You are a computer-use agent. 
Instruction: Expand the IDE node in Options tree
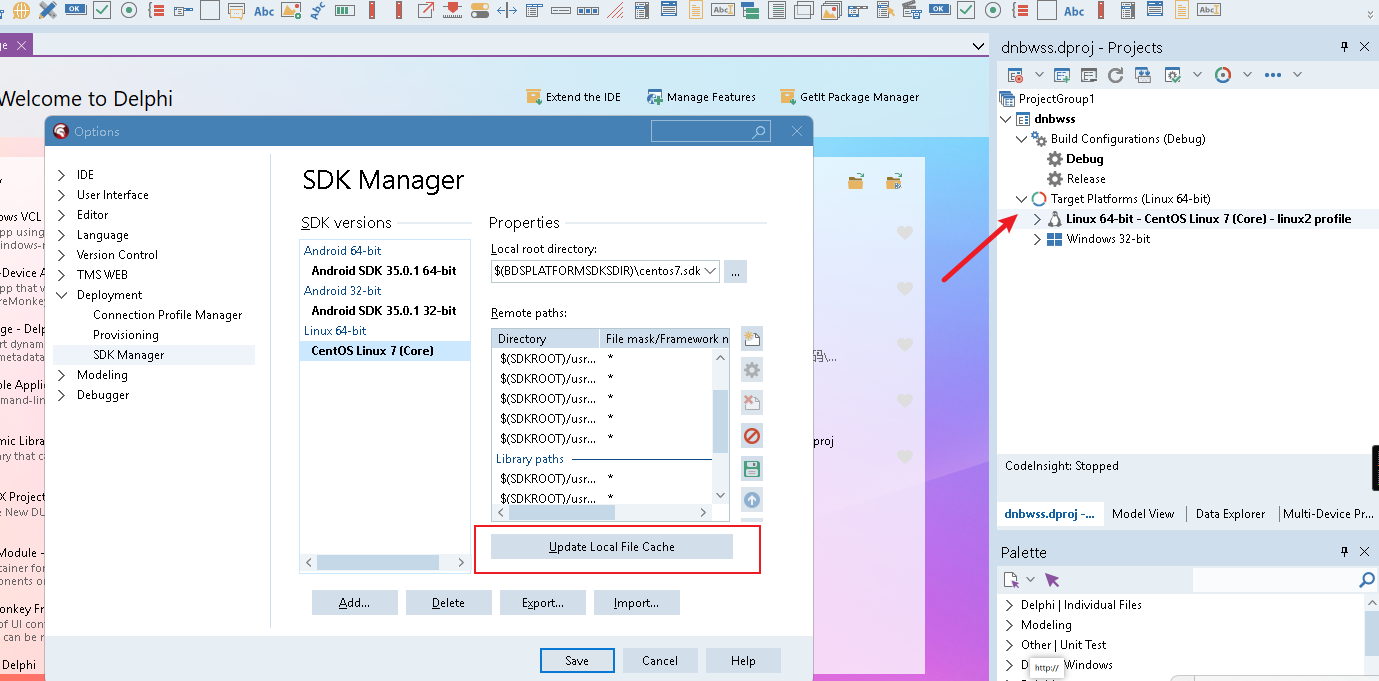62,175
